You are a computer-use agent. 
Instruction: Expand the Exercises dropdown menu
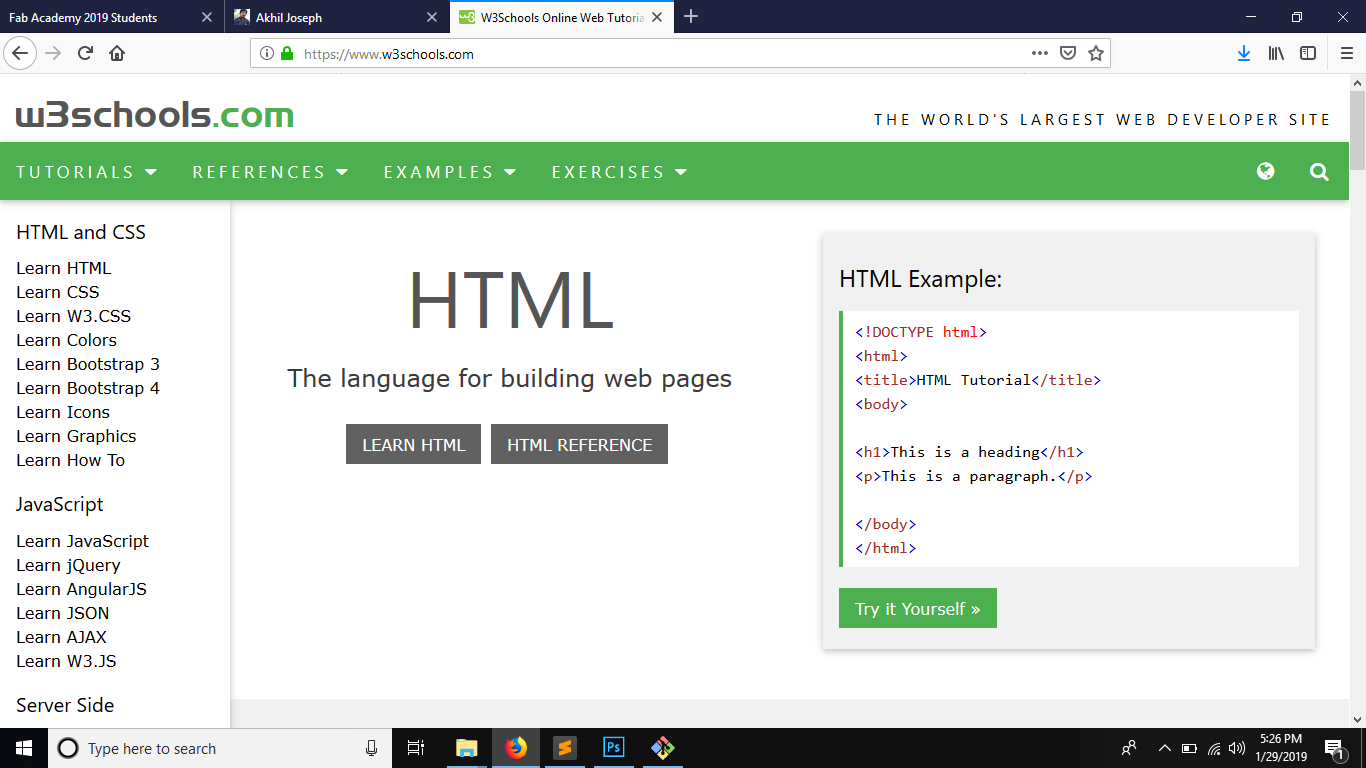click(620, 172)
